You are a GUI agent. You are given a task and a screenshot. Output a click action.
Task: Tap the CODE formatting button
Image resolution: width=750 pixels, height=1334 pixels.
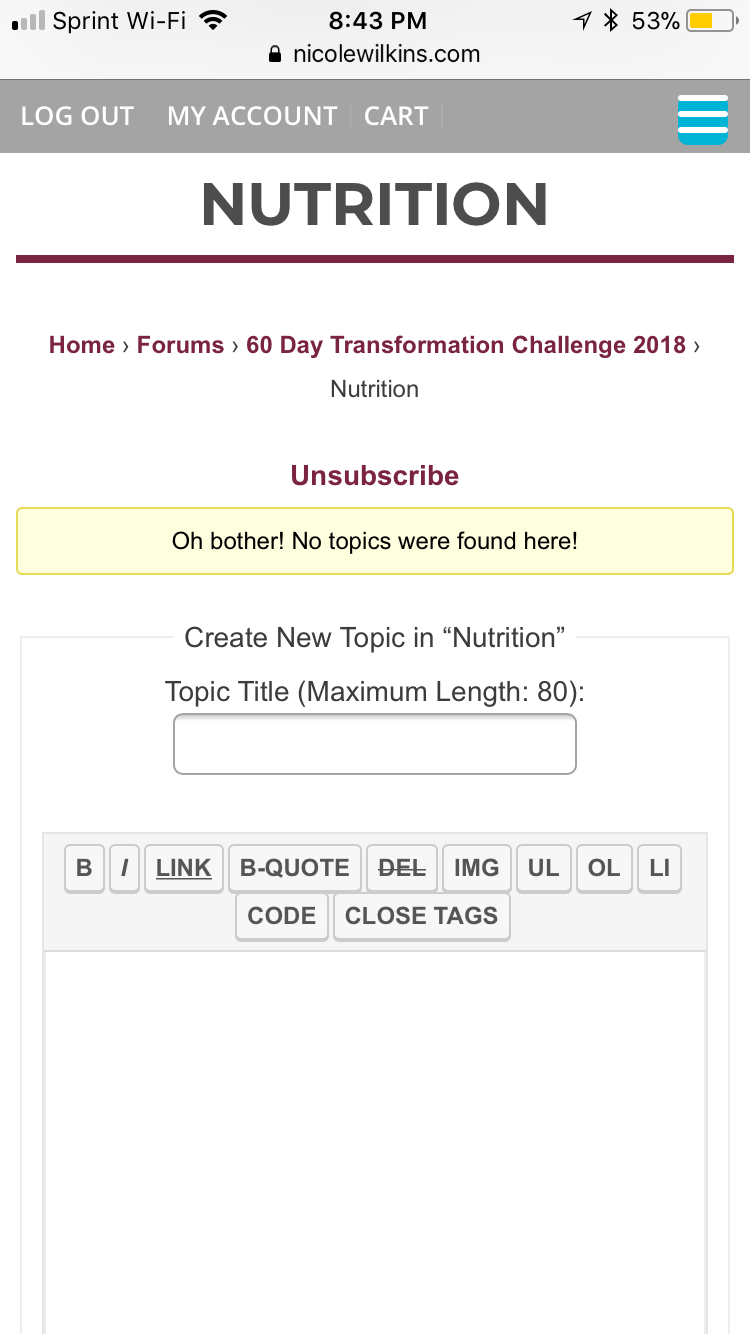(x=282, y=916)
